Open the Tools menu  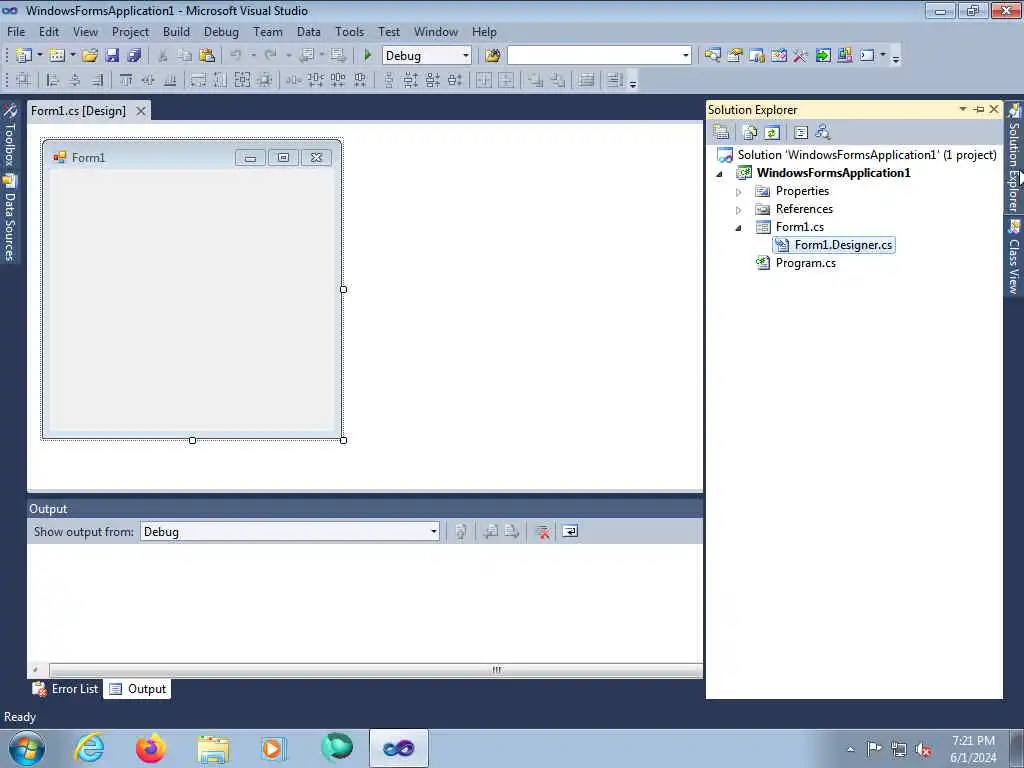[349, 31]
